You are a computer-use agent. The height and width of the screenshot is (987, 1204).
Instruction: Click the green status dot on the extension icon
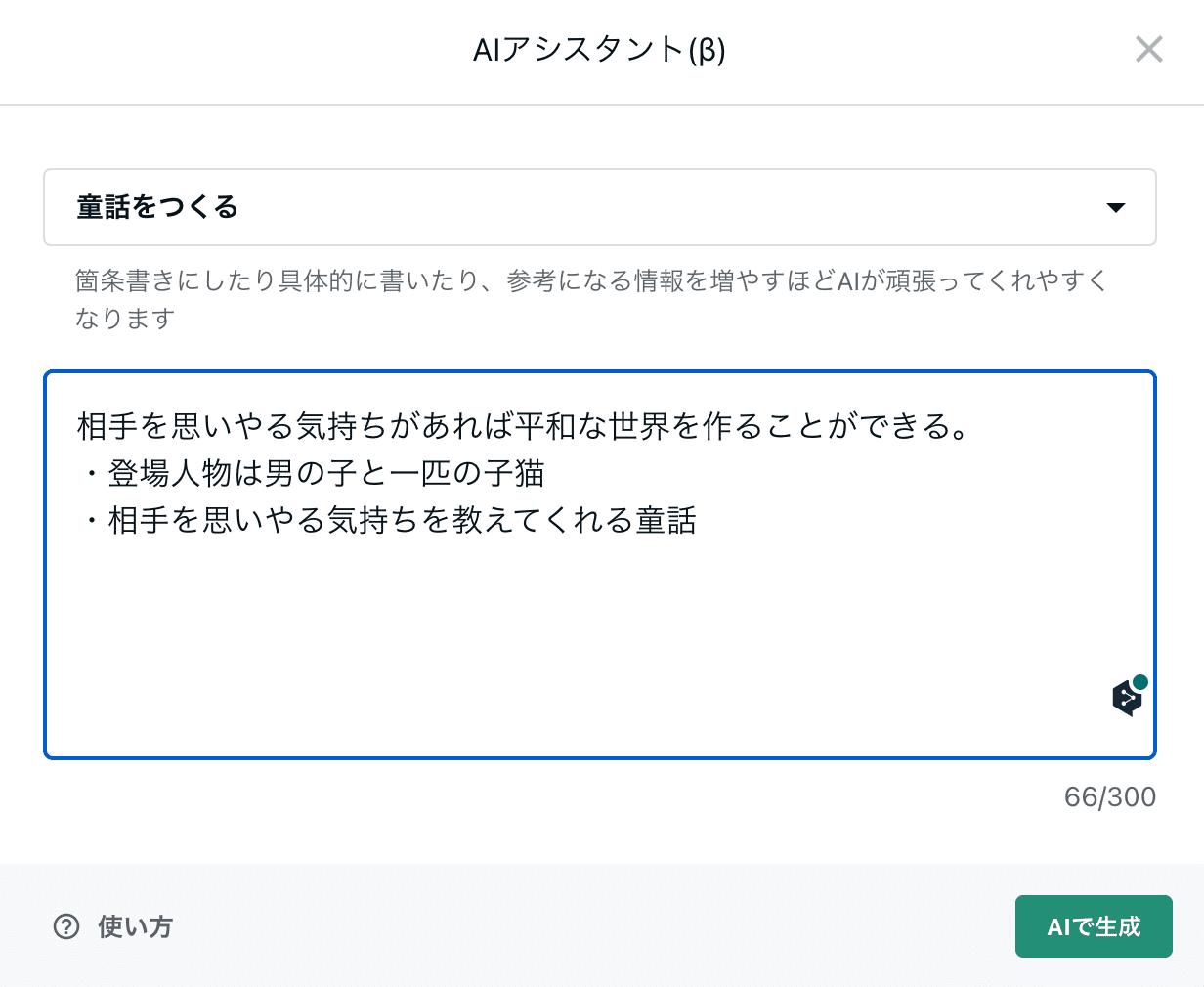(x=1139, y=682)
